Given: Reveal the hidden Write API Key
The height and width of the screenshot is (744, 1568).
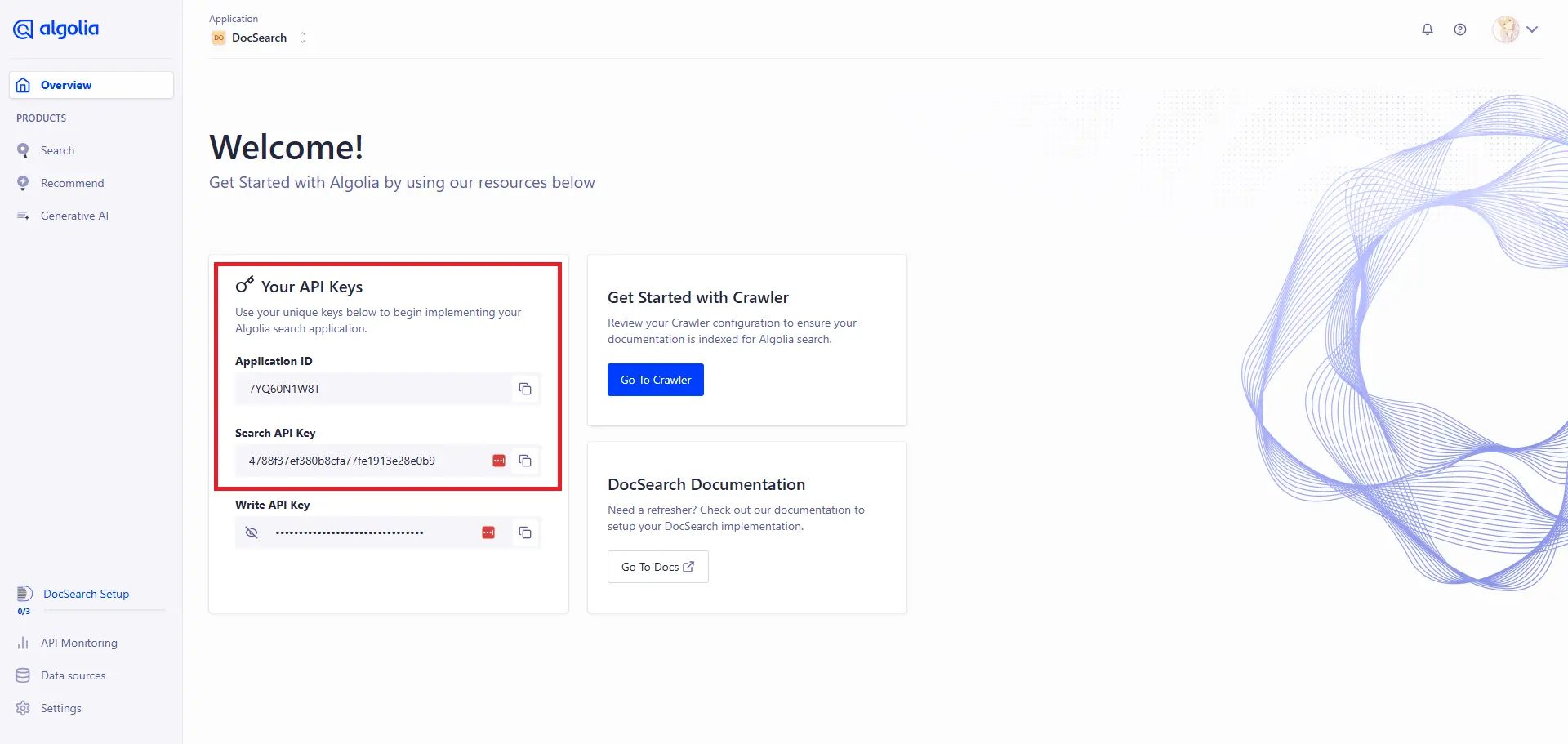Looking at the screenshot, I should point(252,532).
